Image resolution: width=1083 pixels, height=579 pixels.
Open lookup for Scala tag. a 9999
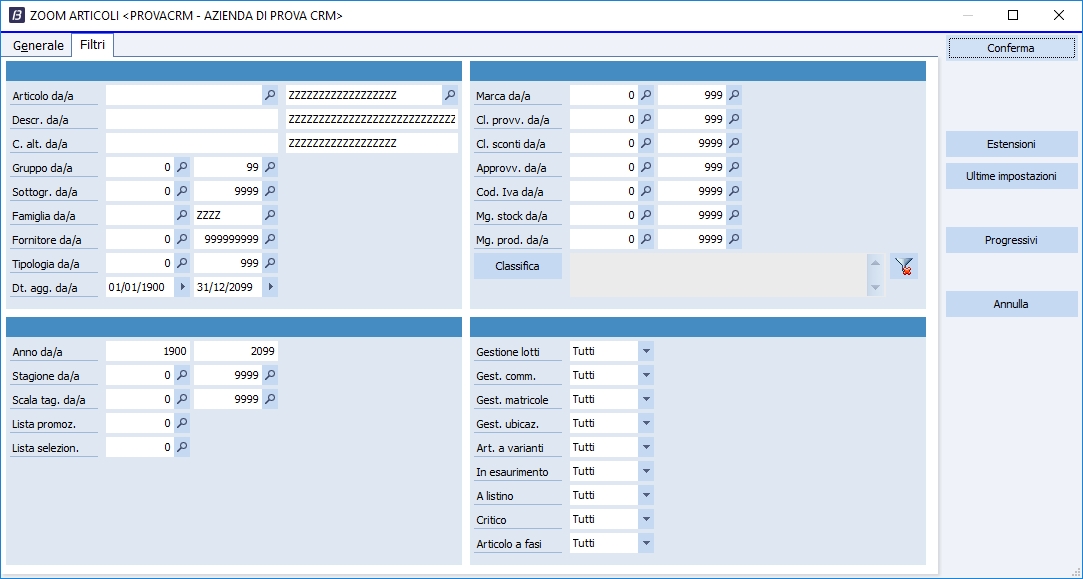(x=270, y=399)
